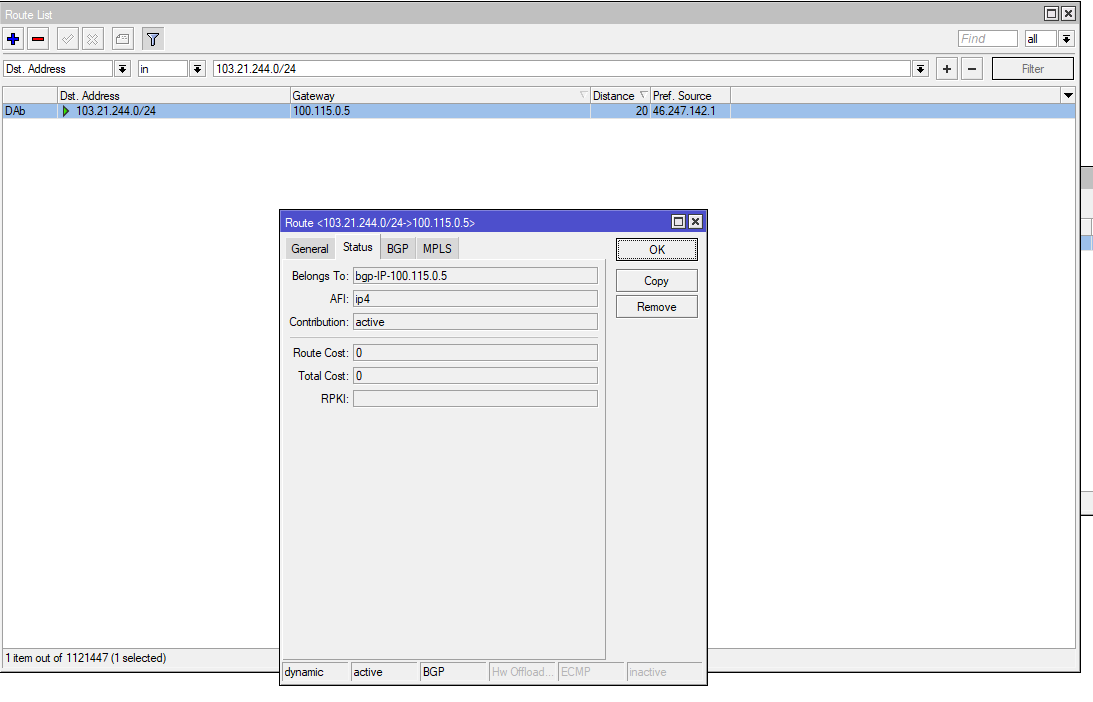Sort by Pref. Source column header
Viewport: 1093px width, 702px height.
pyautogui.click(x=690, y=96)
